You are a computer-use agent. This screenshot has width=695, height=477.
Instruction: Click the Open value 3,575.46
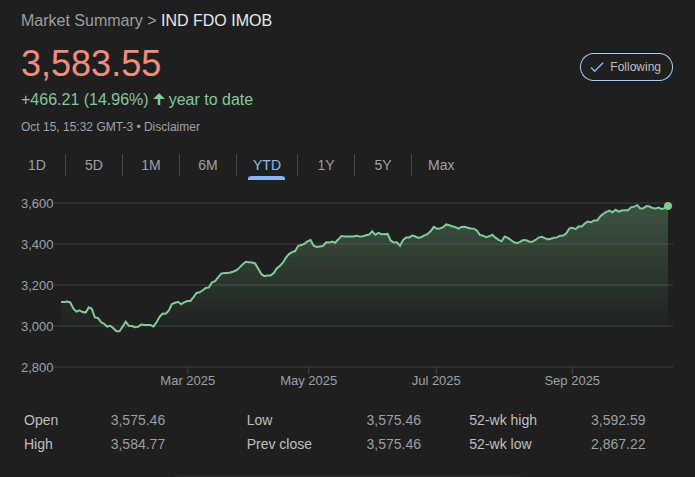click(138, 420)
